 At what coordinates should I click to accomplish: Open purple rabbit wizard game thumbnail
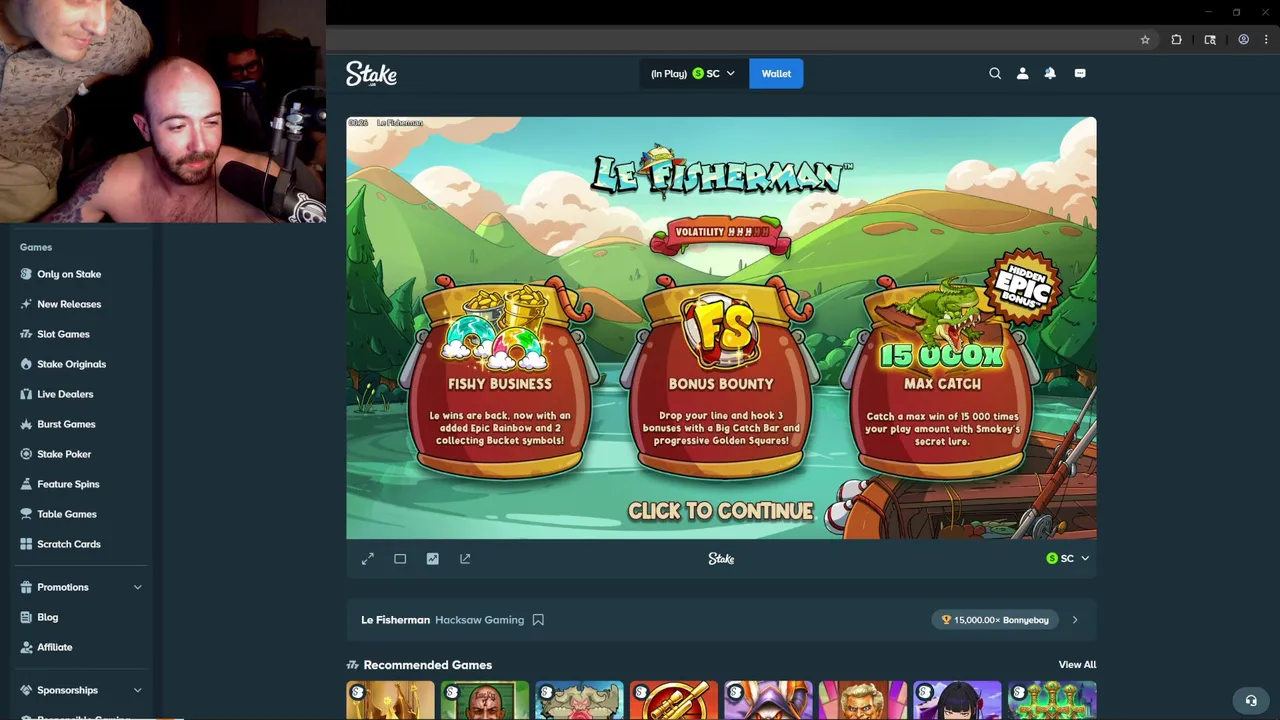[768, 701]
